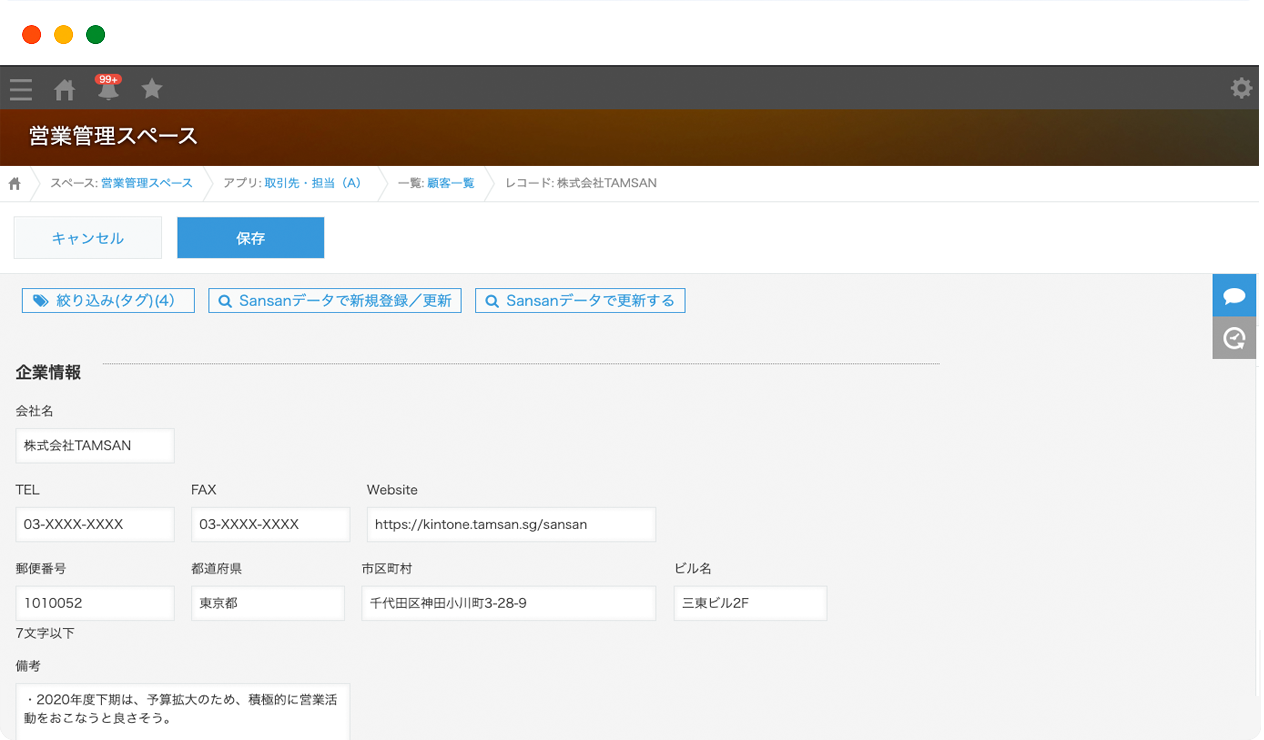1264x740 pixels.
Task: Open the comments speech bubble panel
Action: pyautogui.click(x=1234, y=296)
